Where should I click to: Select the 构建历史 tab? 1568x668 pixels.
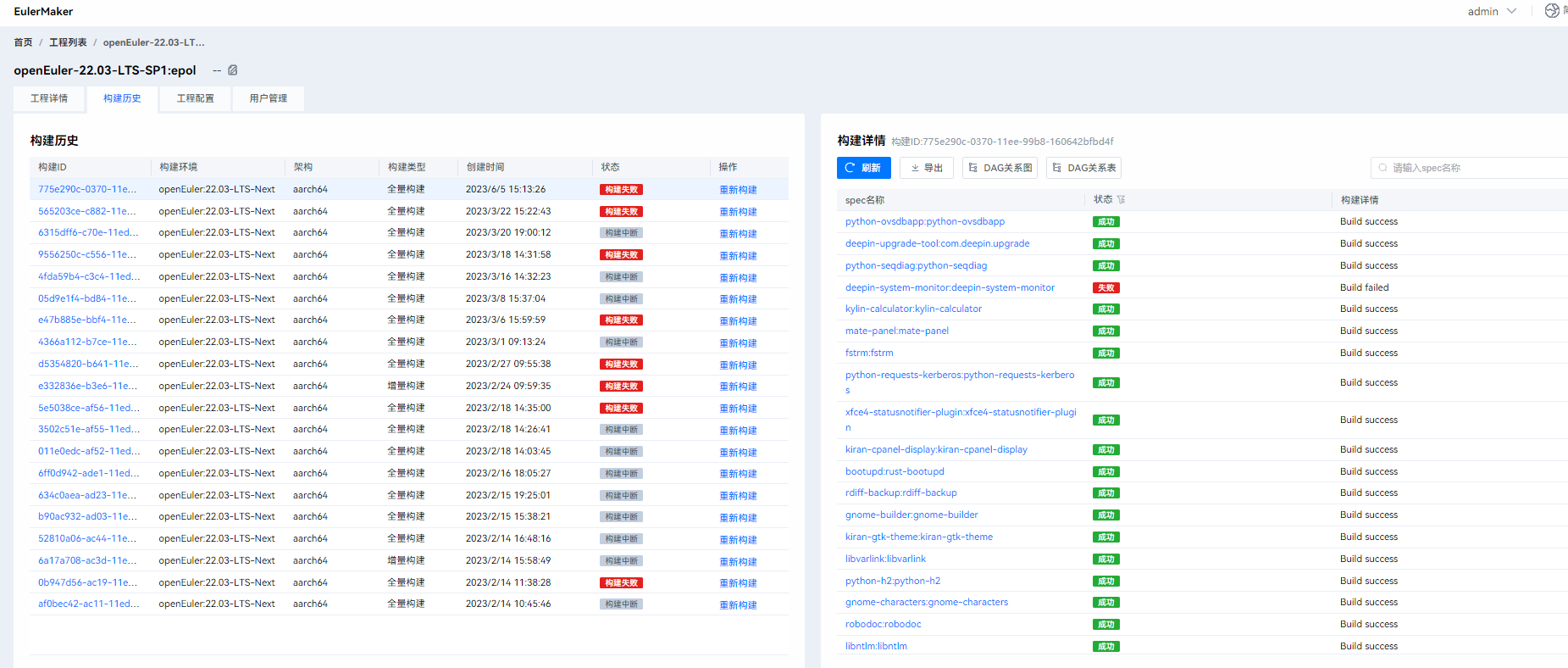click(122, 98)
